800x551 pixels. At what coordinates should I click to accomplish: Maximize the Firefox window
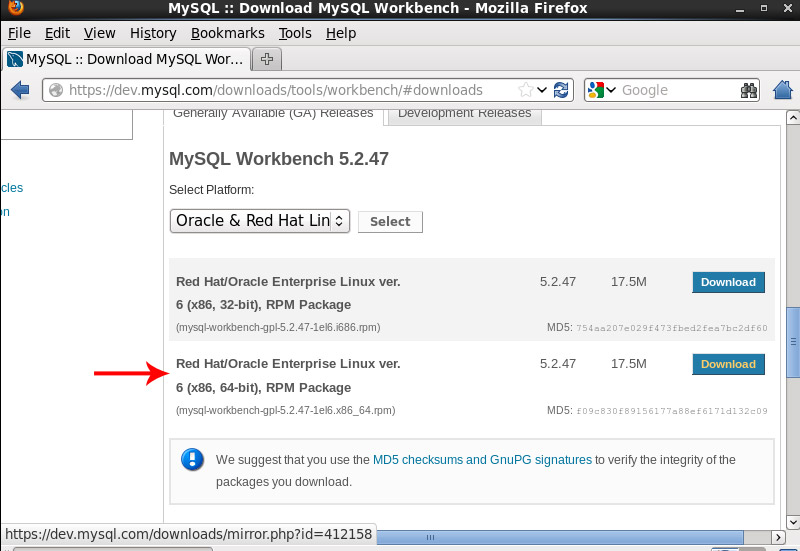(x=764, y=8)
